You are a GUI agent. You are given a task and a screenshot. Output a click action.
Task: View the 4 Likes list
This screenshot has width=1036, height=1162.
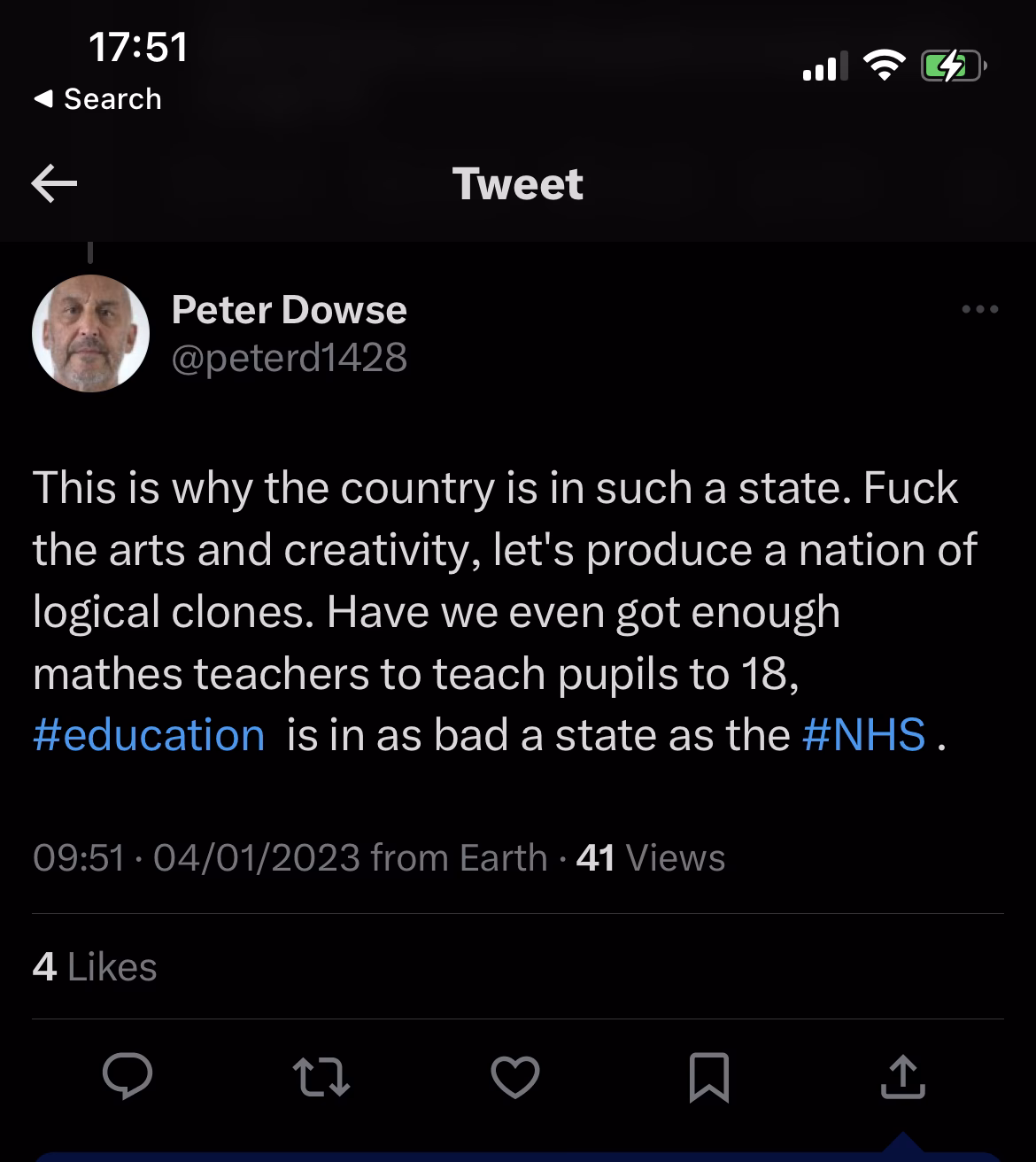click(x=95, y=967)
